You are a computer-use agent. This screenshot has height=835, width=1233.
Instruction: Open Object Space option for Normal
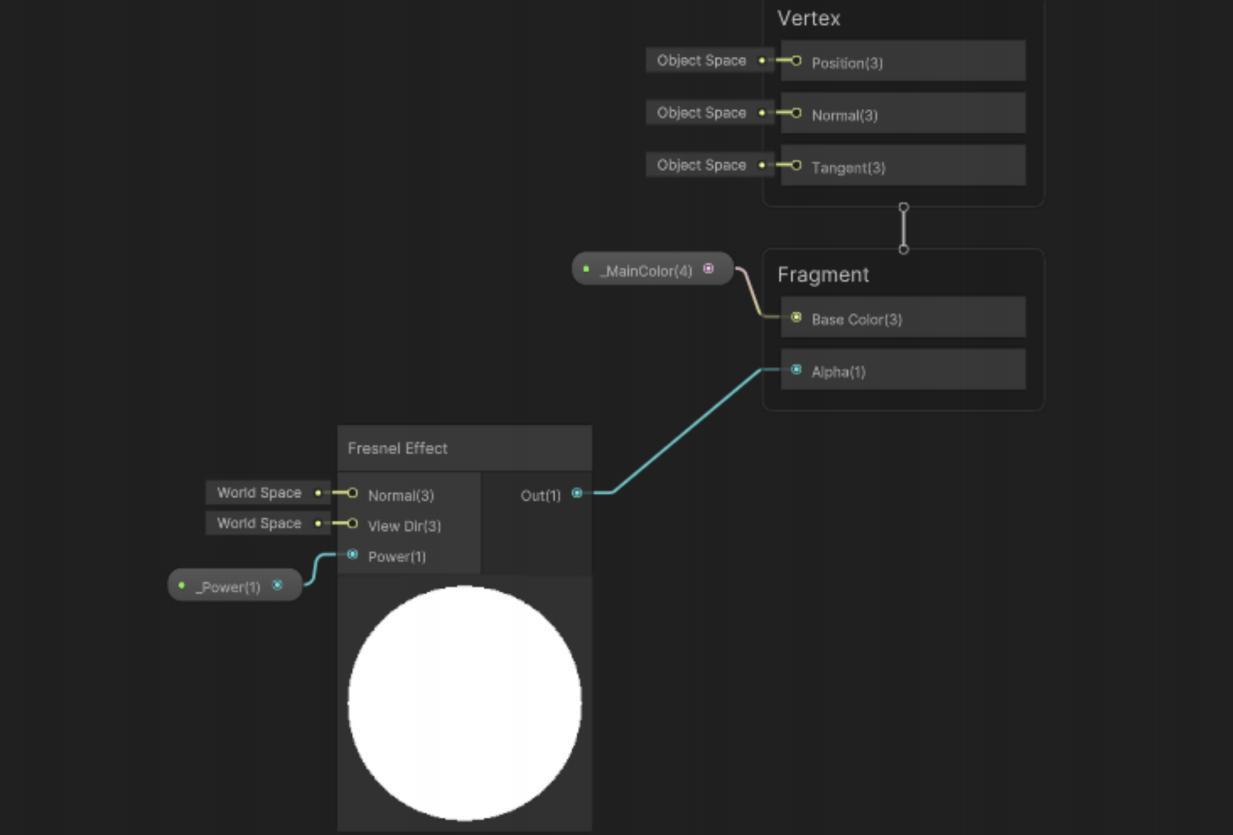(x=710, y=113)
